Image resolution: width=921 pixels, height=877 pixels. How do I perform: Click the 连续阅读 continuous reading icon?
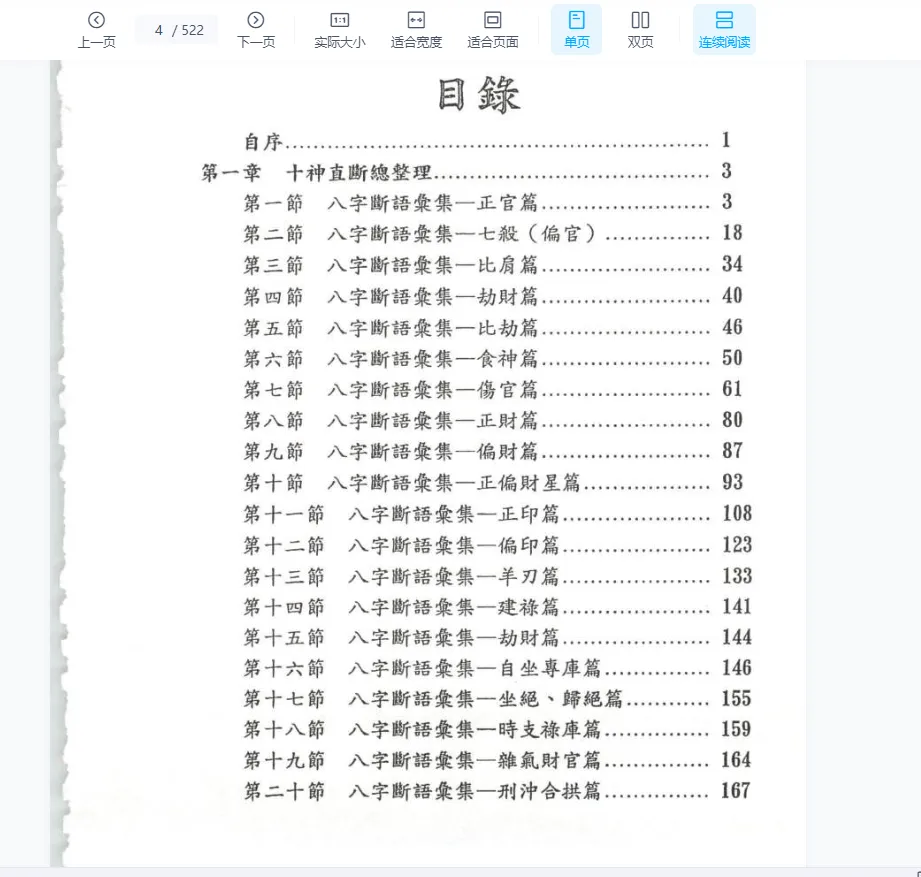point(724,19)
